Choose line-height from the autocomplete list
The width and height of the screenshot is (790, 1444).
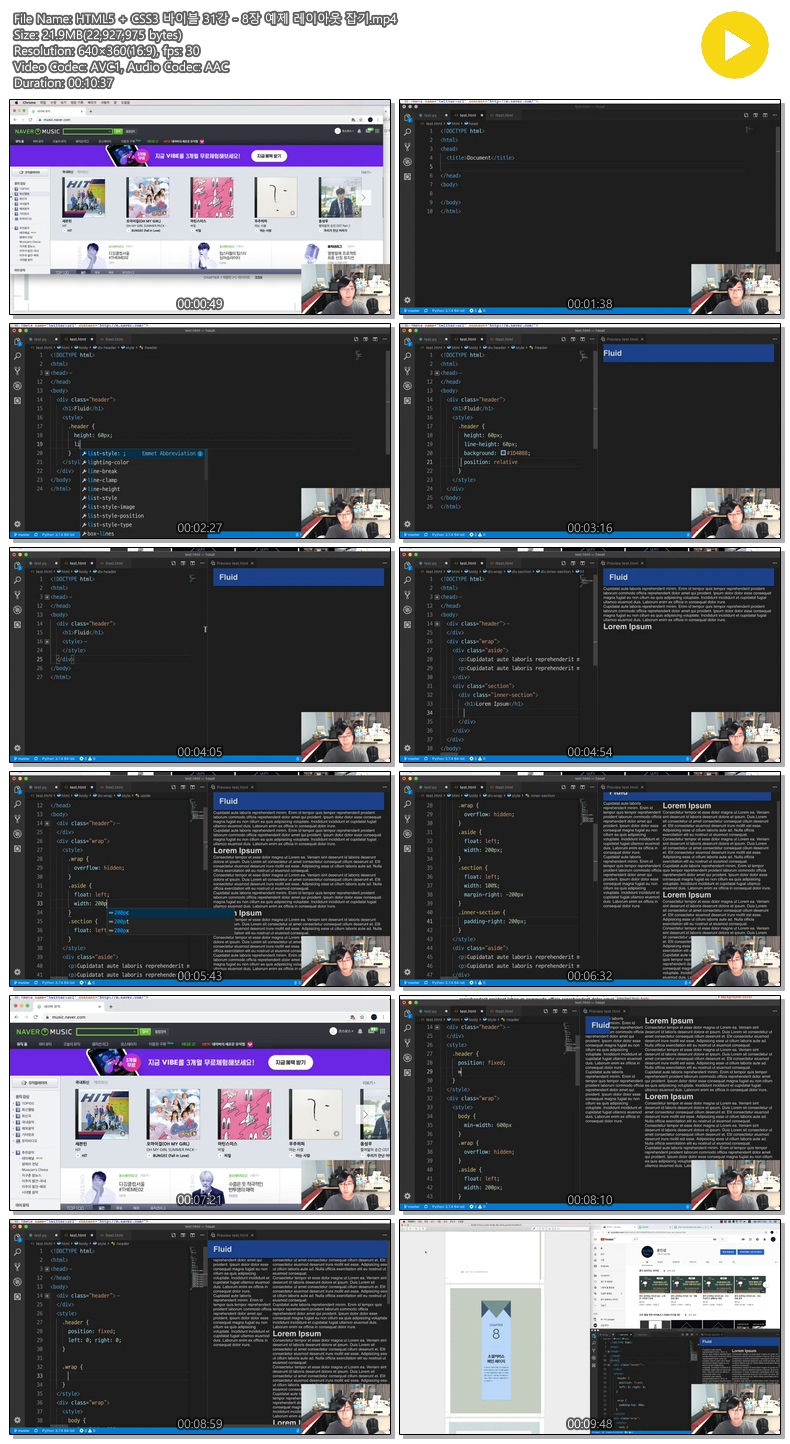coord(103,489)
